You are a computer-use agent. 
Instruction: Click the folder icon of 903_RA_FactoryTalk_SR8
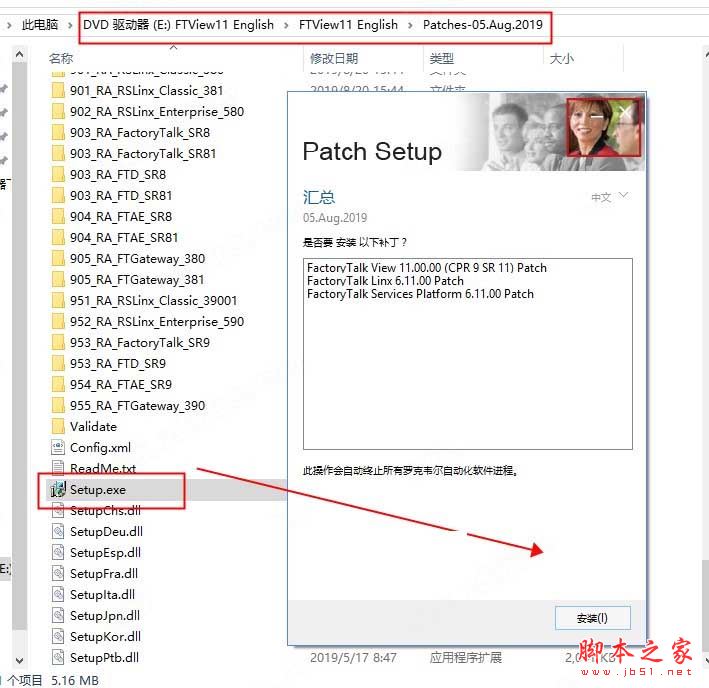tap(58, 132)
